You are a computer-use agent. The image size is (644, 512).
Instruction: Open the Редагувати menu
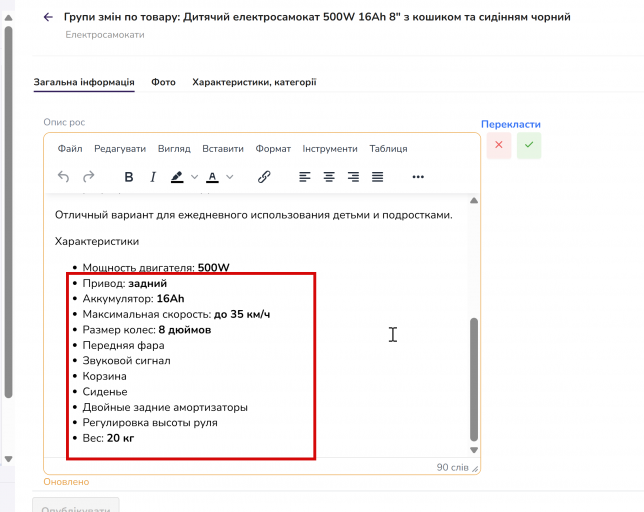120,149
